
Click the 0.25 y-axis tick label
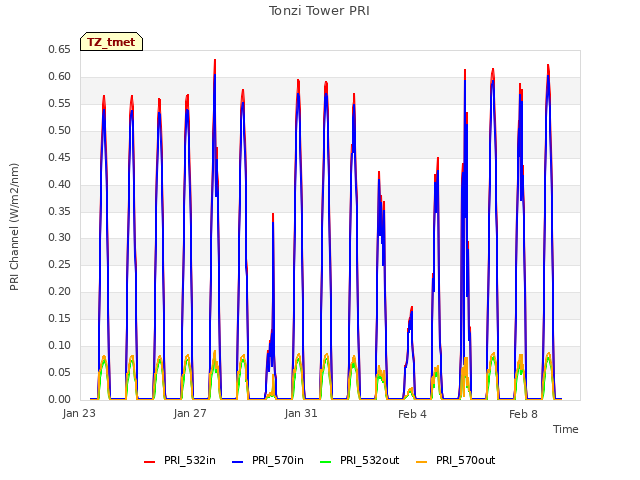coord(60,264)
